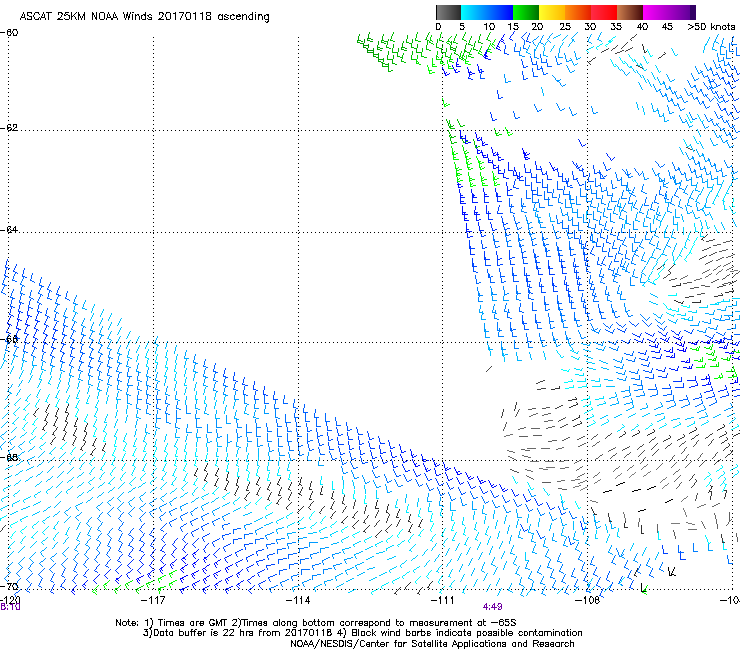Click the '-70' latitude axis label
Screen dimensions: 740x650
tap(9, 586)
